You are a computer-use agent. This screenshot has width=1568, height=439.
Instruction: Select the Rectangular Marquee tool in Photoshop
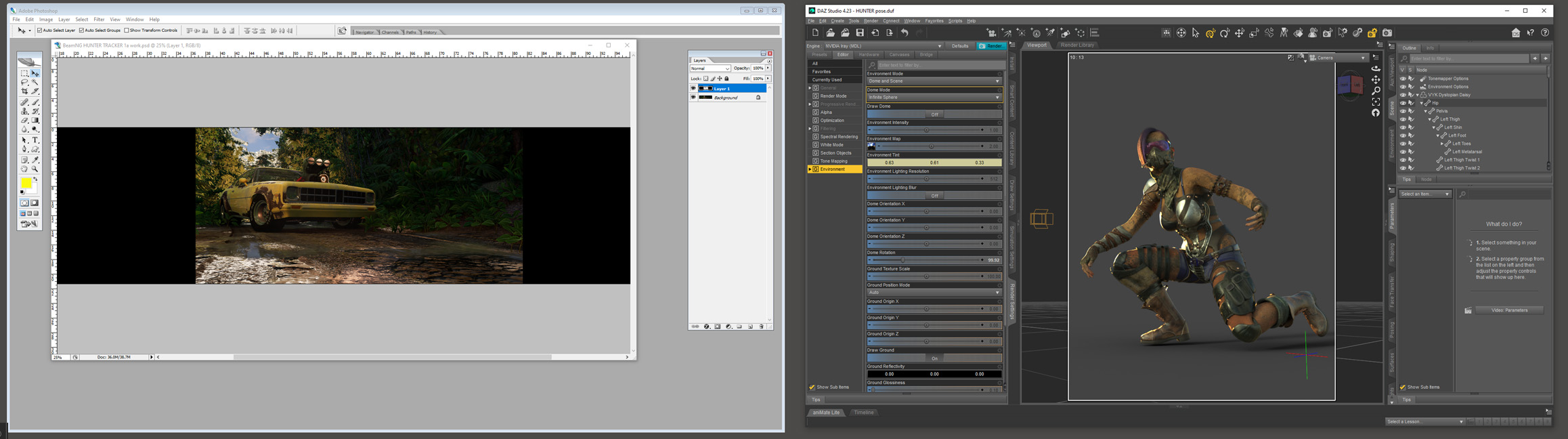pyautogui.click(x=24, y=73)
